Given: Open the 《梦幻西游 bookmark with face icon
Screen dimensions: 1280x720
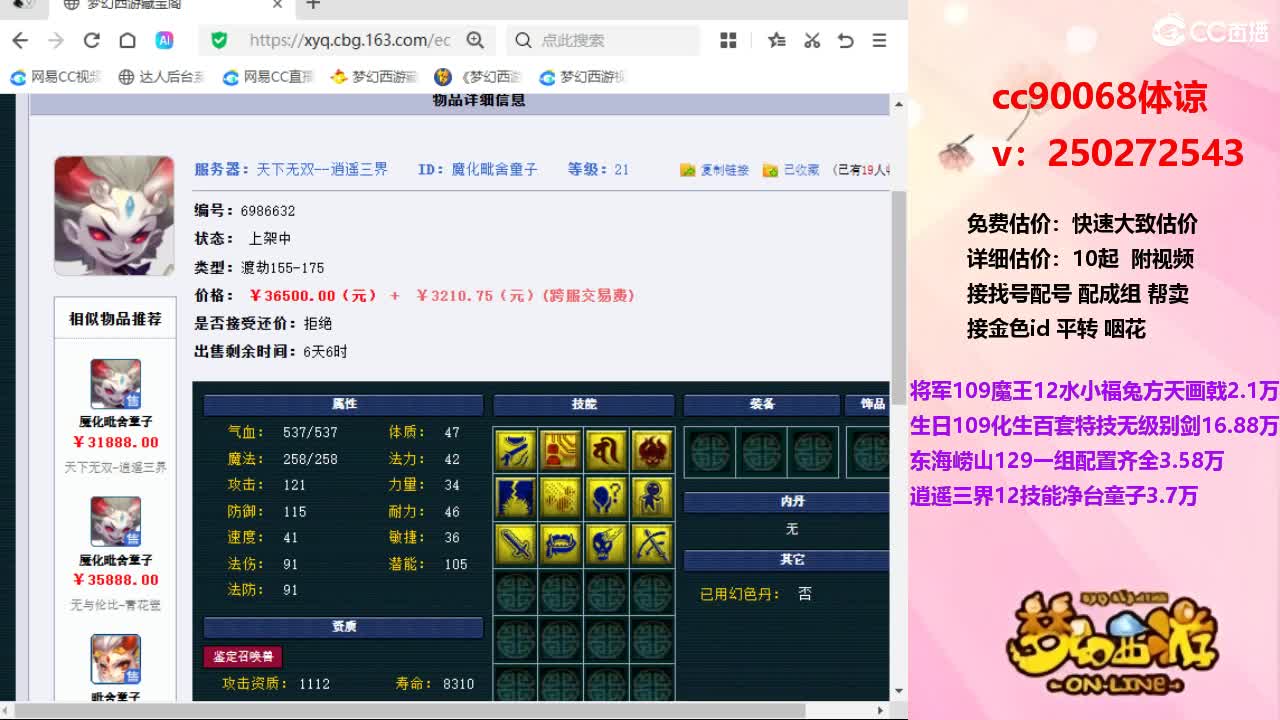Looking at the screenshot, I should click(478, 77).
